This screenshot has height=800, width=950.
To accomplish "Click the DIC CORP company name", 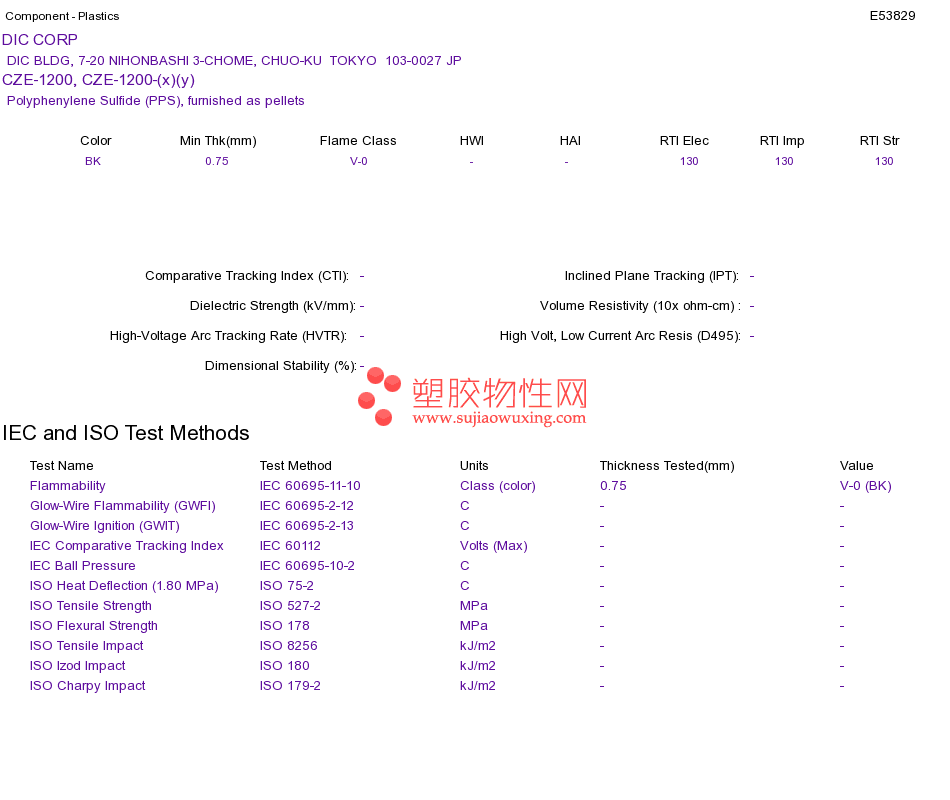I will click(40, 40).
